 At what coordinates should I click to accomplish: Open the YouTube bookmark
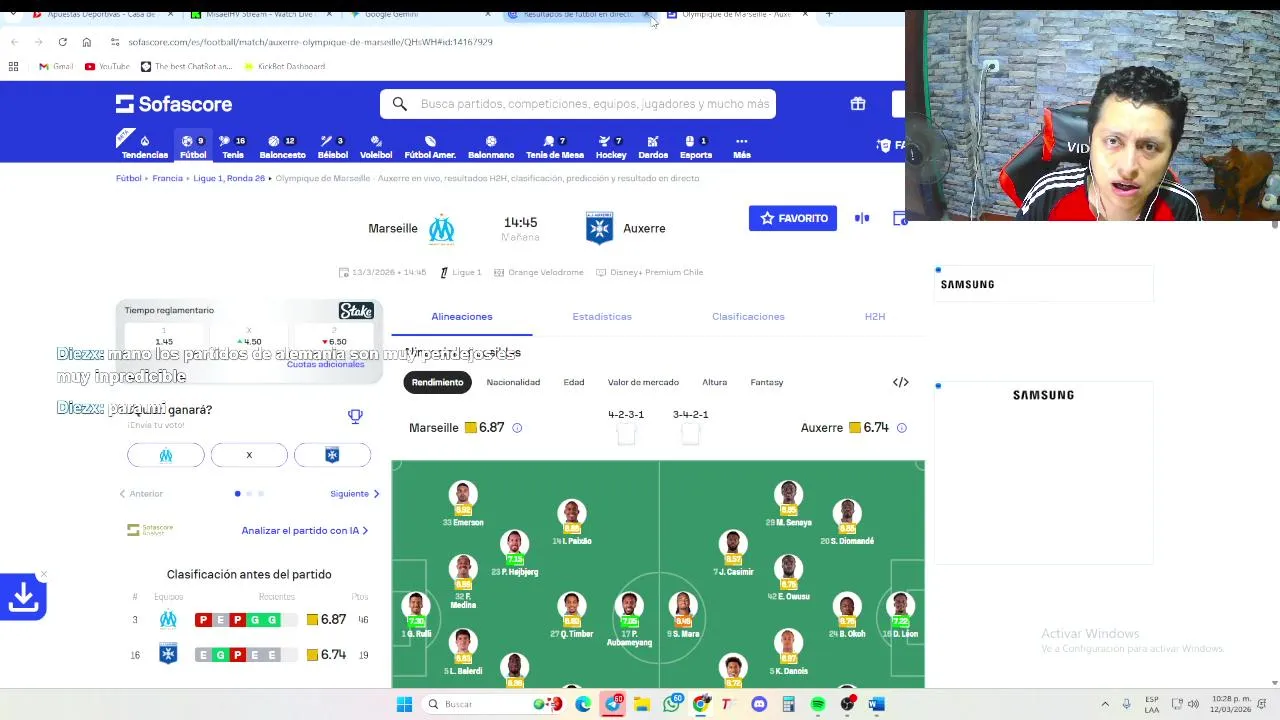point(107,66)
